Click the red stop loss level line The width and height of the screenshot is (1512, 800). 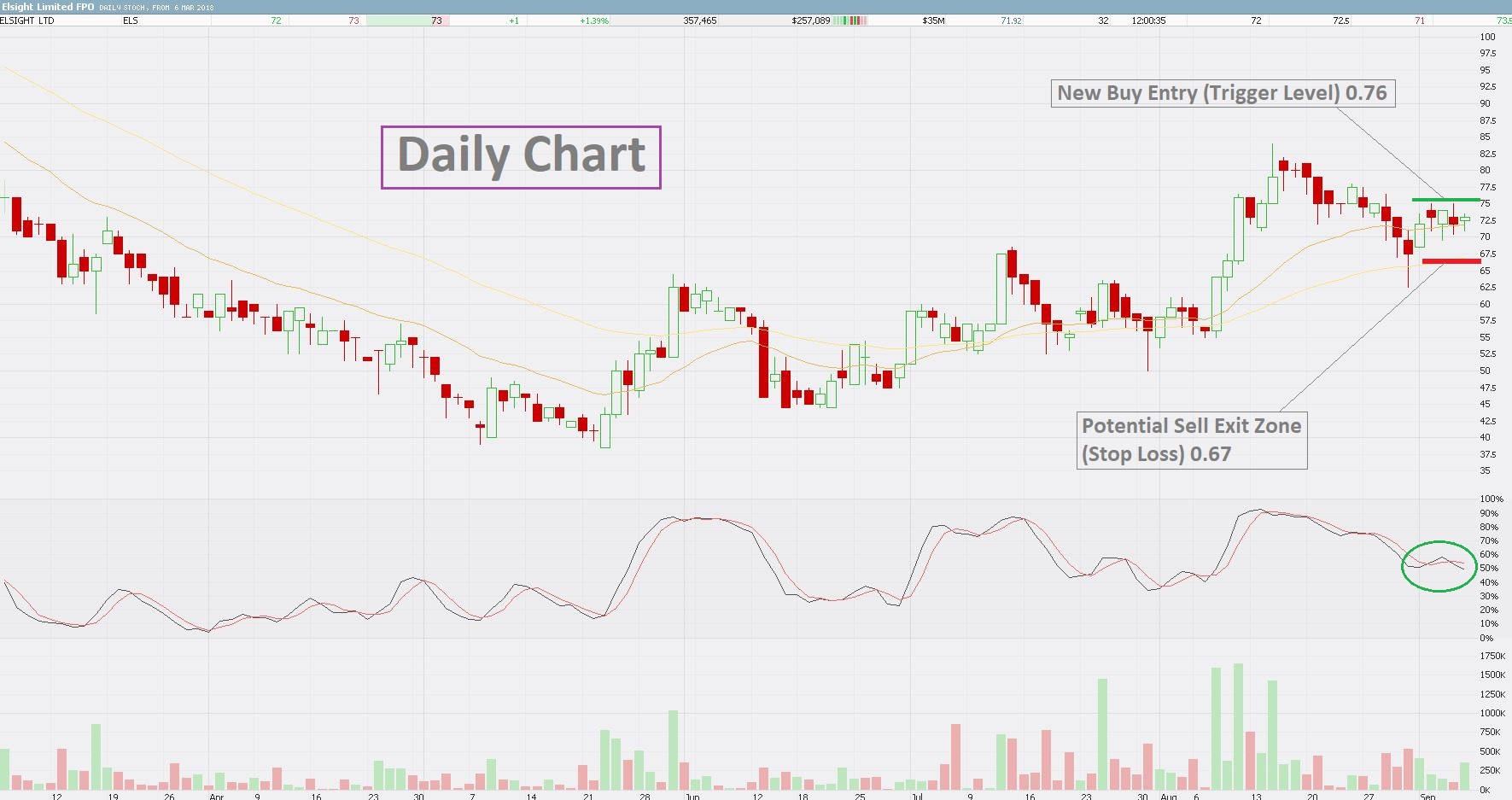click(1451, 261)
